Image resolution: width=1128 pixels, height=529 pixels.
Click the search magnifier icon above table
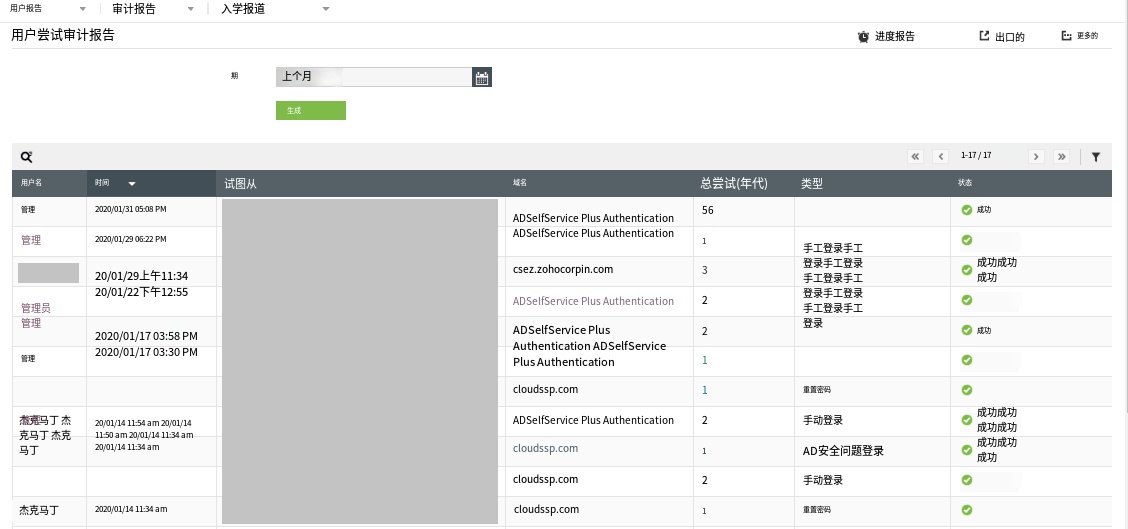pos(27,157)
